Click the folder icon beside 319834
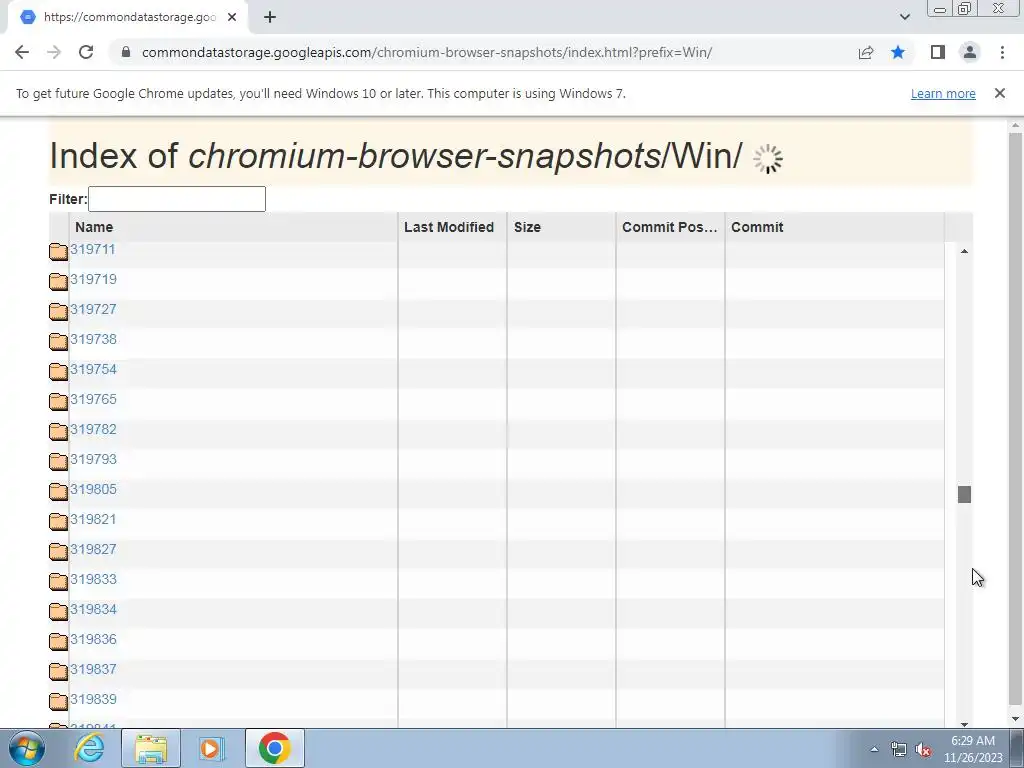The width and height of the screenshot is (1024, 768). [58, 612]
